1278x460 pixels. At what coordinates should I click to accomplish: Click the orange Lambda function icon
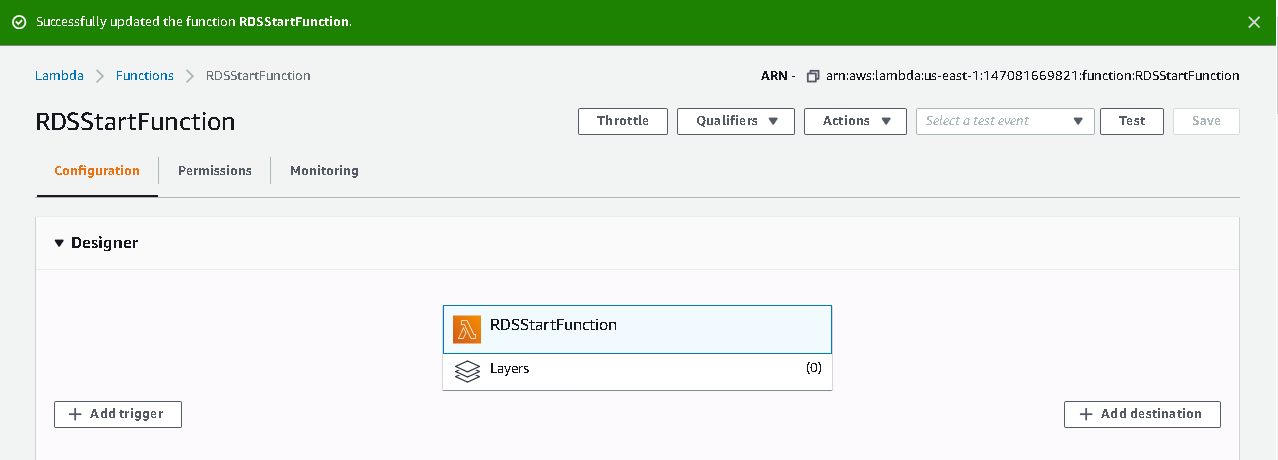467,329
